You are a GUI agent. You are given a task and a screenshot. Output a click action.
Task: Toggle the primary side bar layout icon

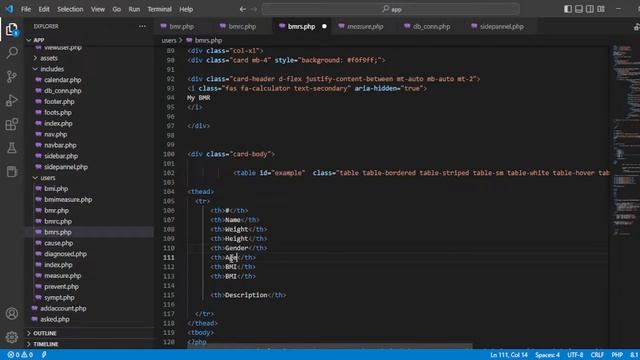[x=568, y=9]
